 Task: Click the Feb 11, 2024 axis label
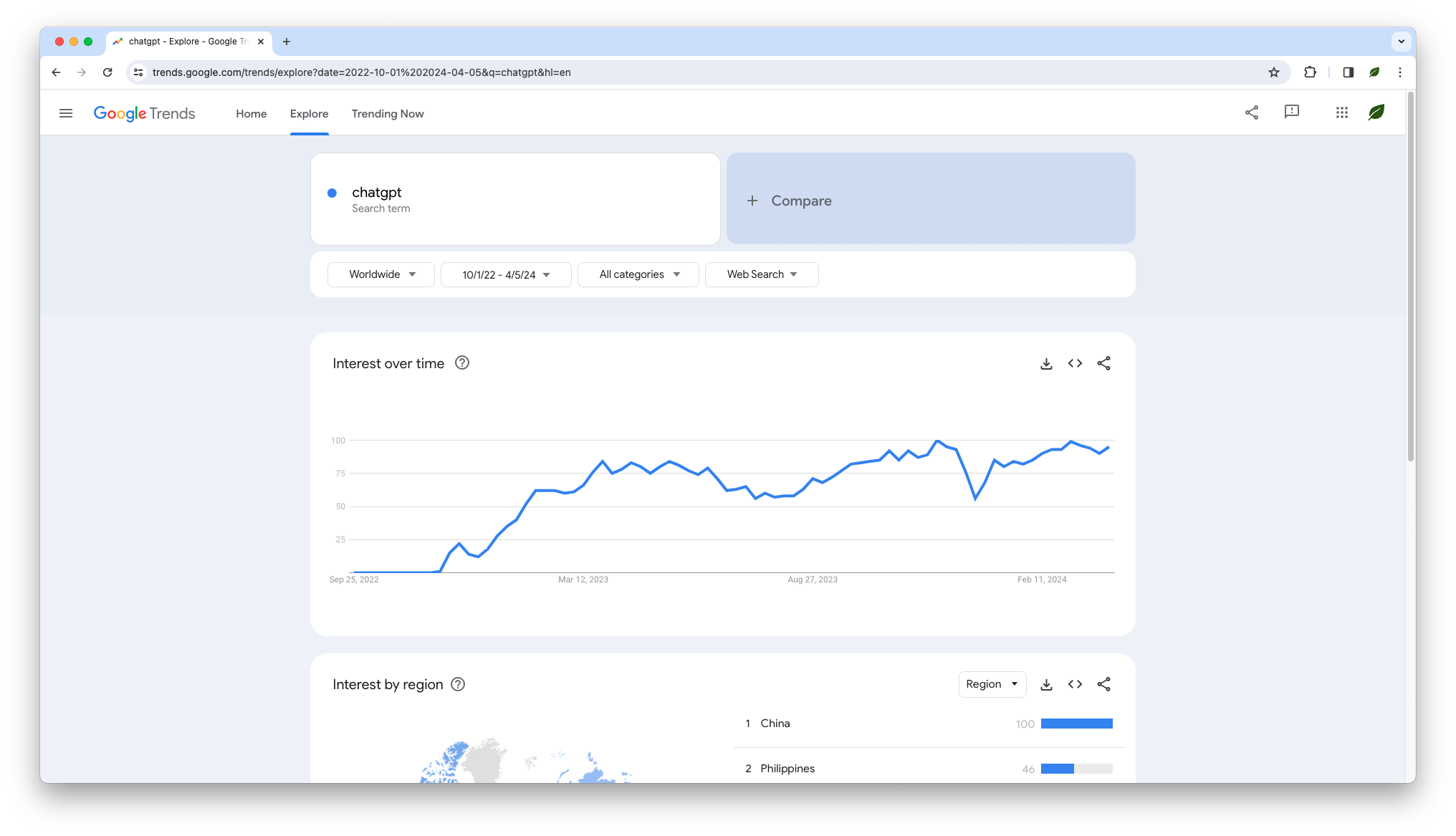1042,580
